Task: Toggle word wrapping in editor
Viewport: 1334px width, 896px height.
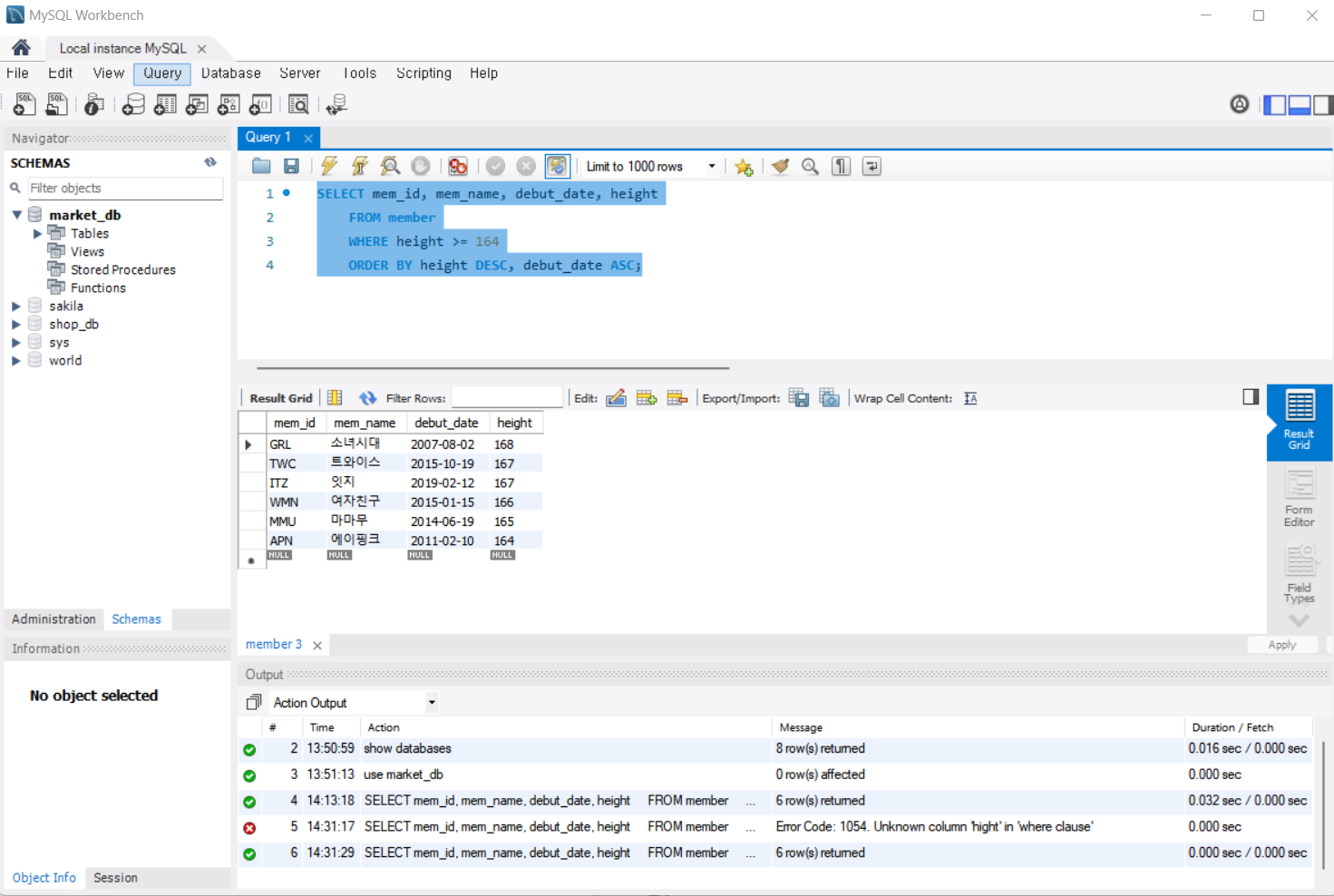Action: 871,166
